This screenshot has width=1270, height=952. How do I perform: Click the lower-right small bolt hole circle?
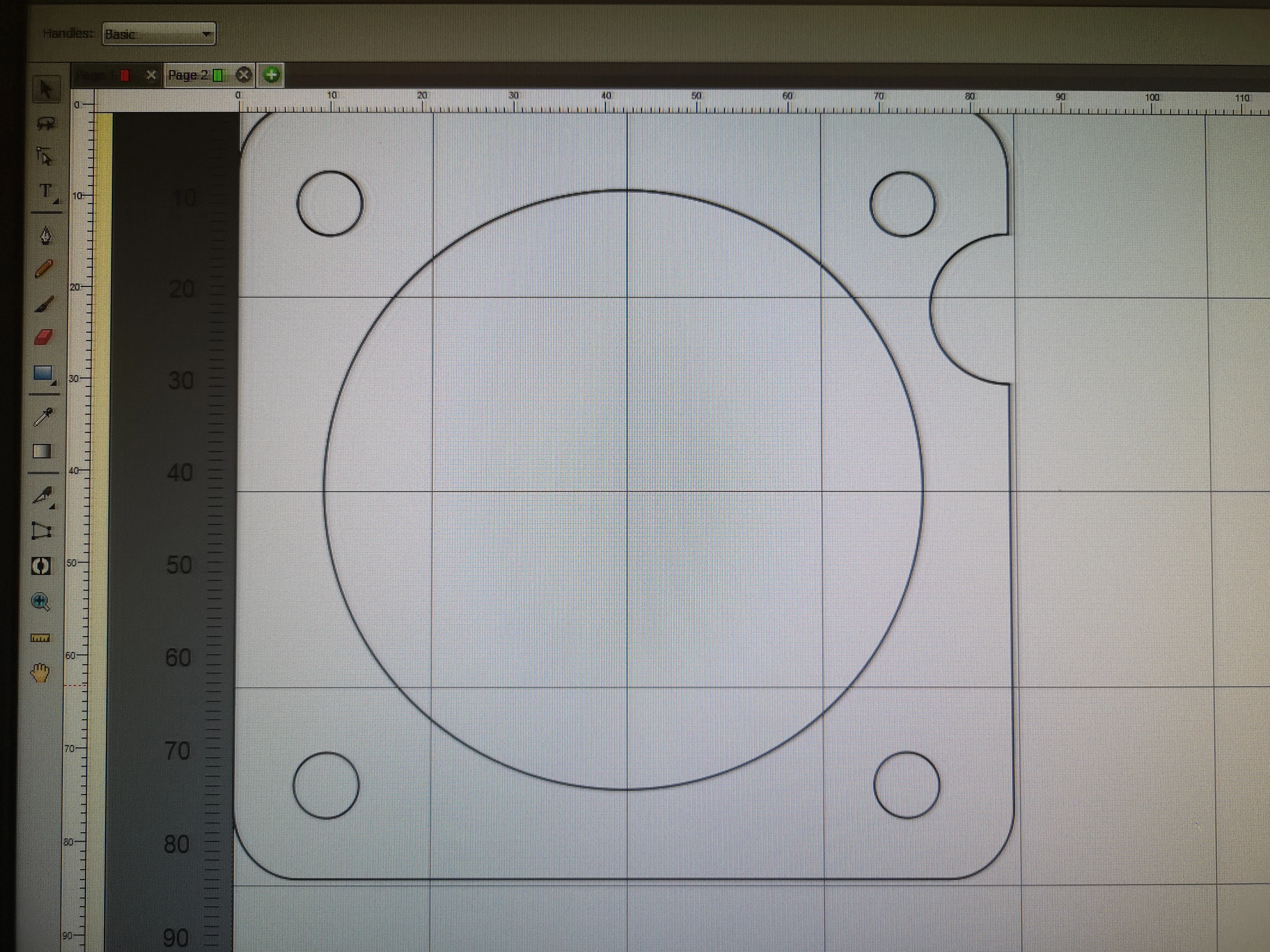click(907, 784)
